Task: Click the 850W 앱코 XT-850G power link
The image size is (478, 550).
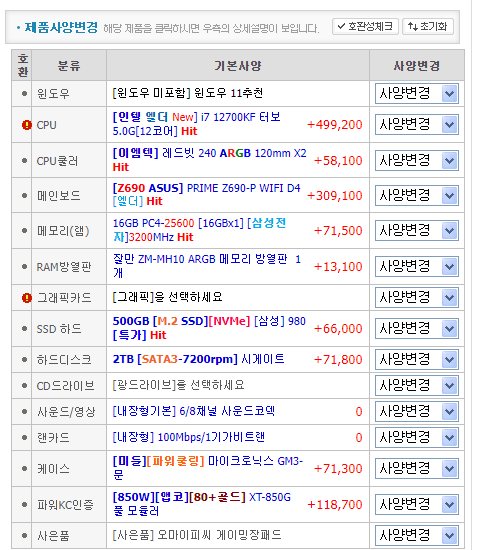Action: [x=202, y=504]
